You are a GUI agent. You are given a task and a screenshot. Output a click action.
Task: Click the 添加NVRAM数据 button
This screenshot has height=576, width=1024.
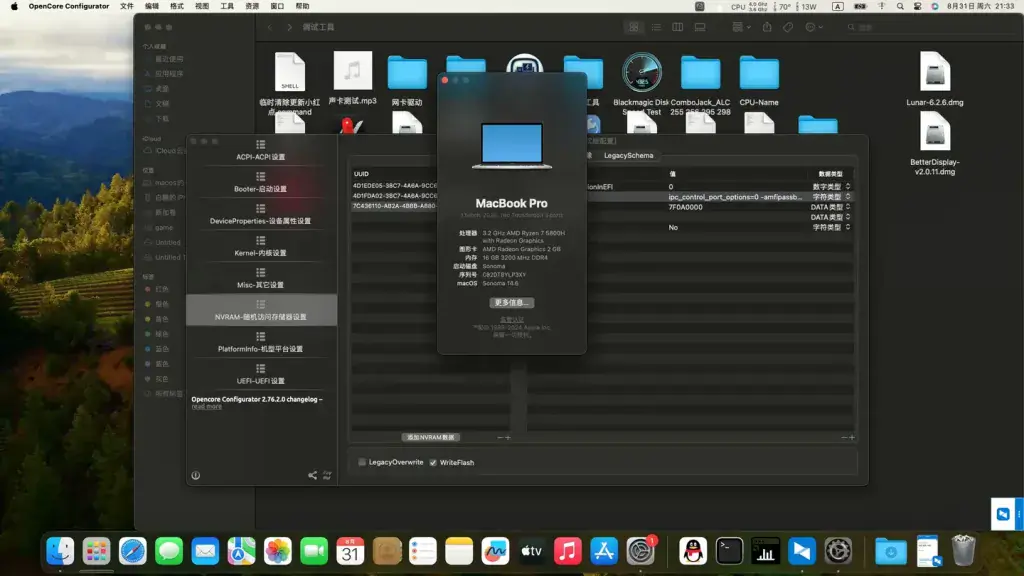(430, 438)
